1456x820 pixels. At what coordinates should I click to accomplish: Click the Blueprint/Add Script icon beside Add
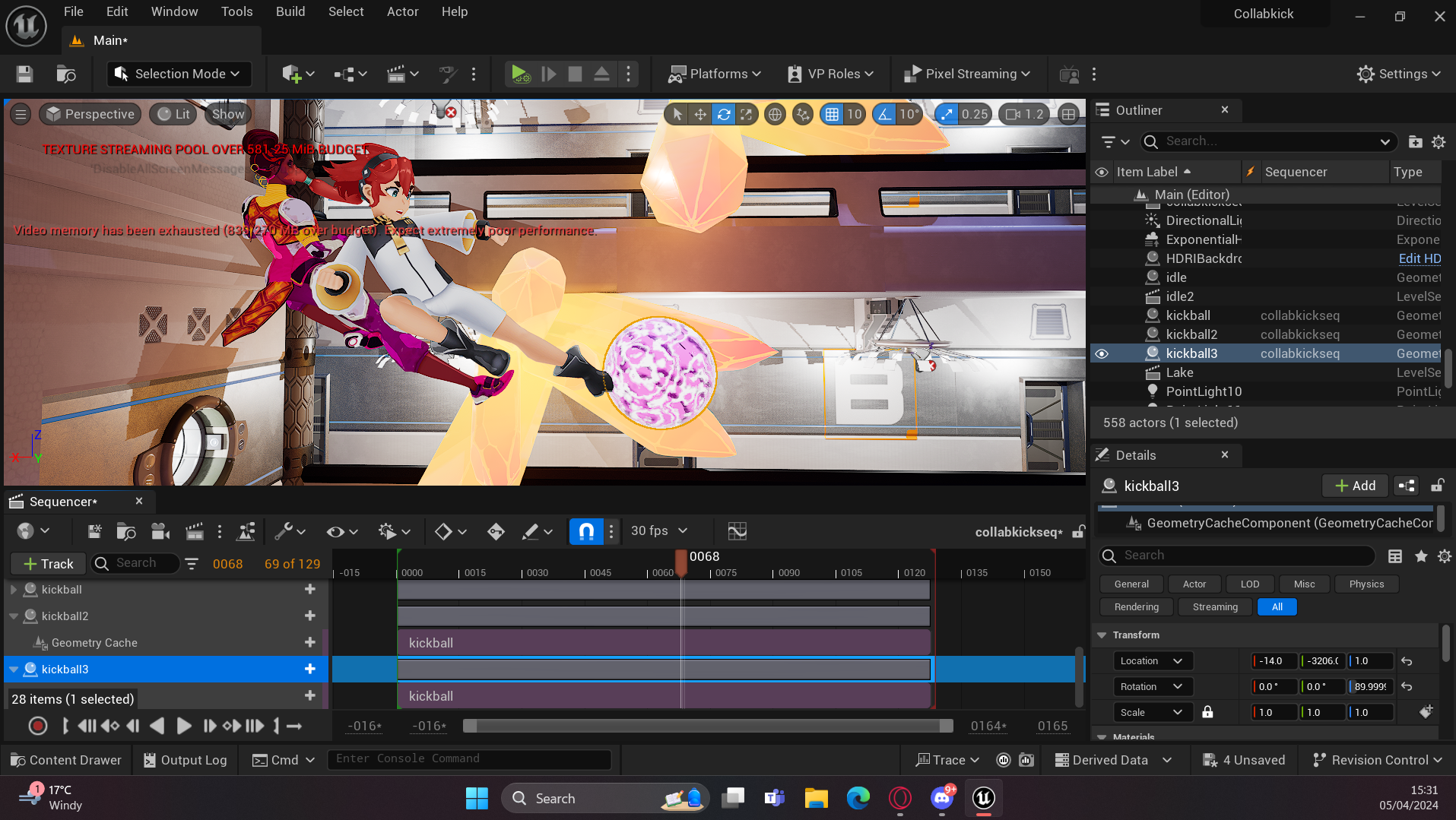coord(1407,486)
